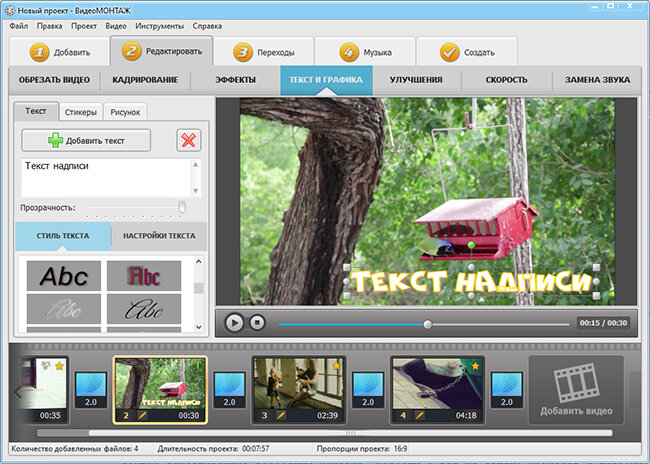
Task: Open НАСТРОЙКИ ТЕКСТА panel
Action: click(x=159, y=236)
